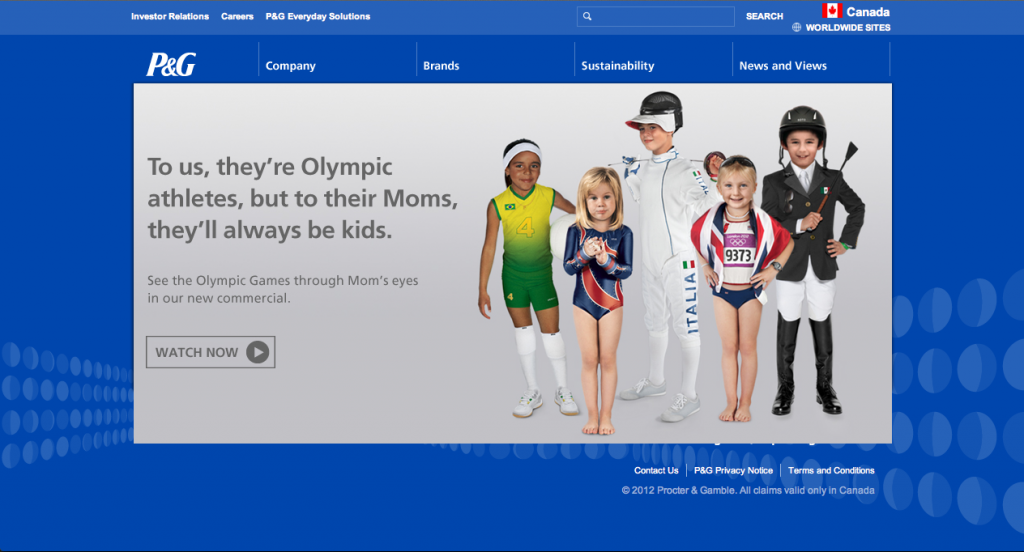Click the headline 'To us, they're Olympic athletes'
Image resolution: width=1024 pixels, height=552 pixels.
click(302, 198)
